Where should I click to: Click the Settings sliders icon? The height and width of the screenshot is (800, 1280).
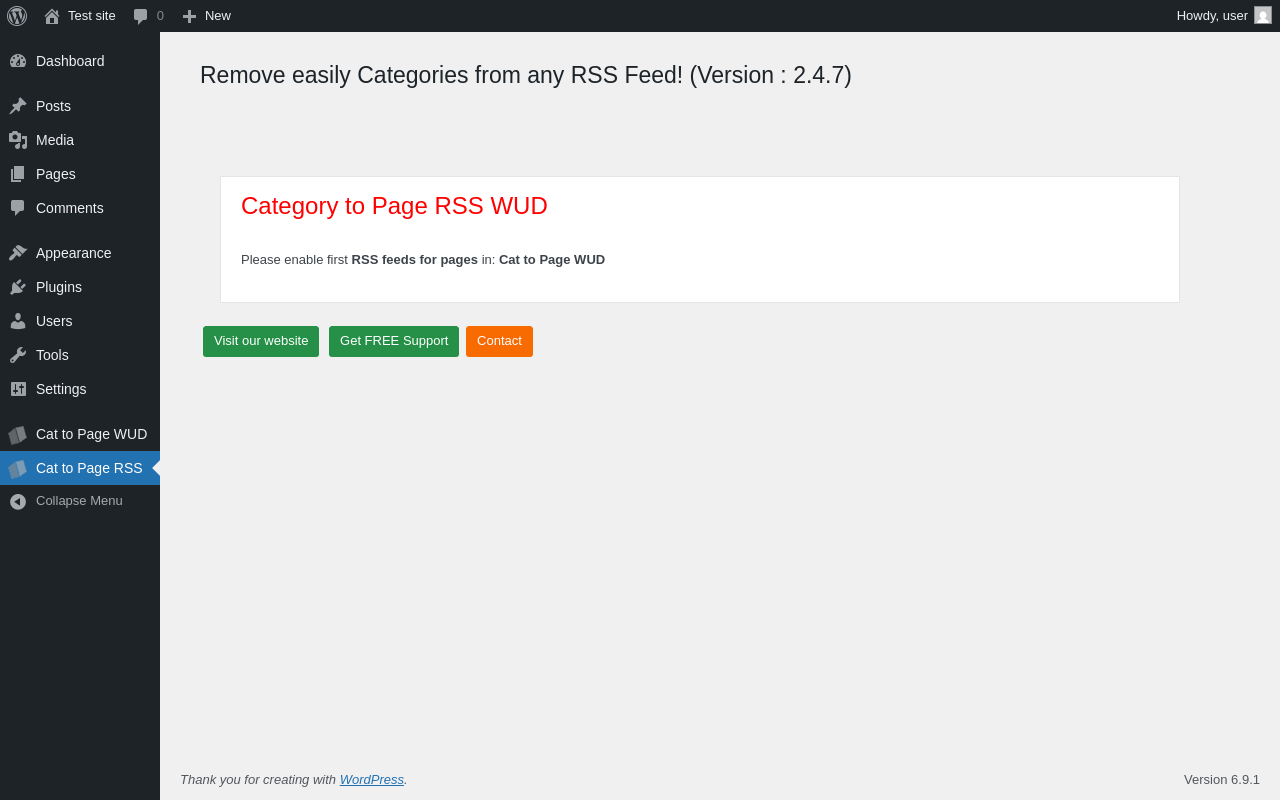pos(18,389)
